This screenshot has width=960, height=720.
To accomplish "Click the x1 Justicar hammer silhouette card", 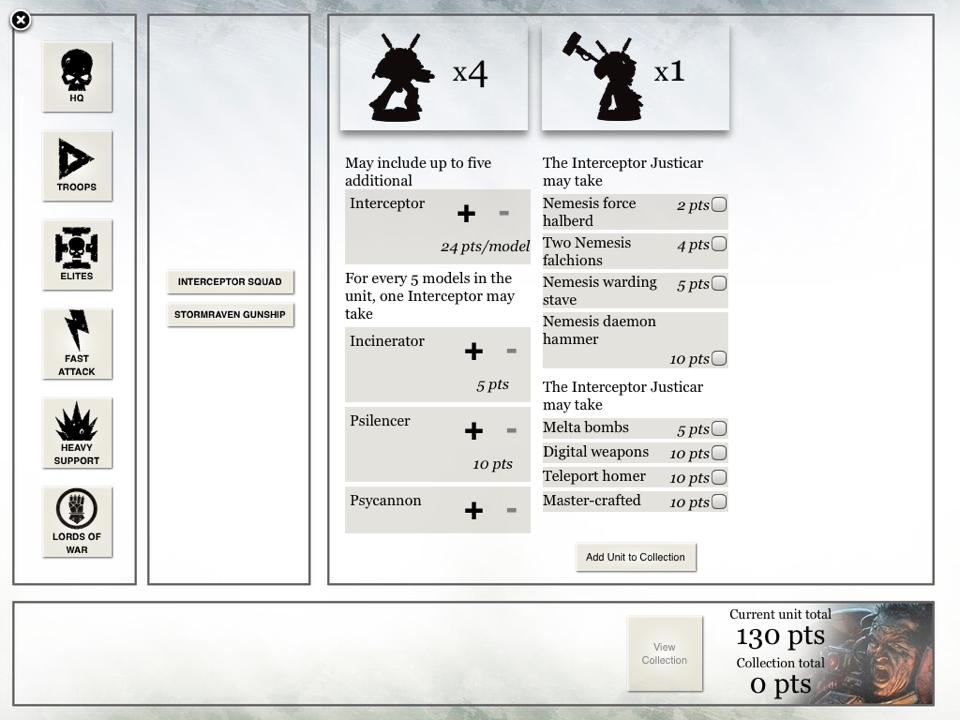I will [x=636, y=77].
